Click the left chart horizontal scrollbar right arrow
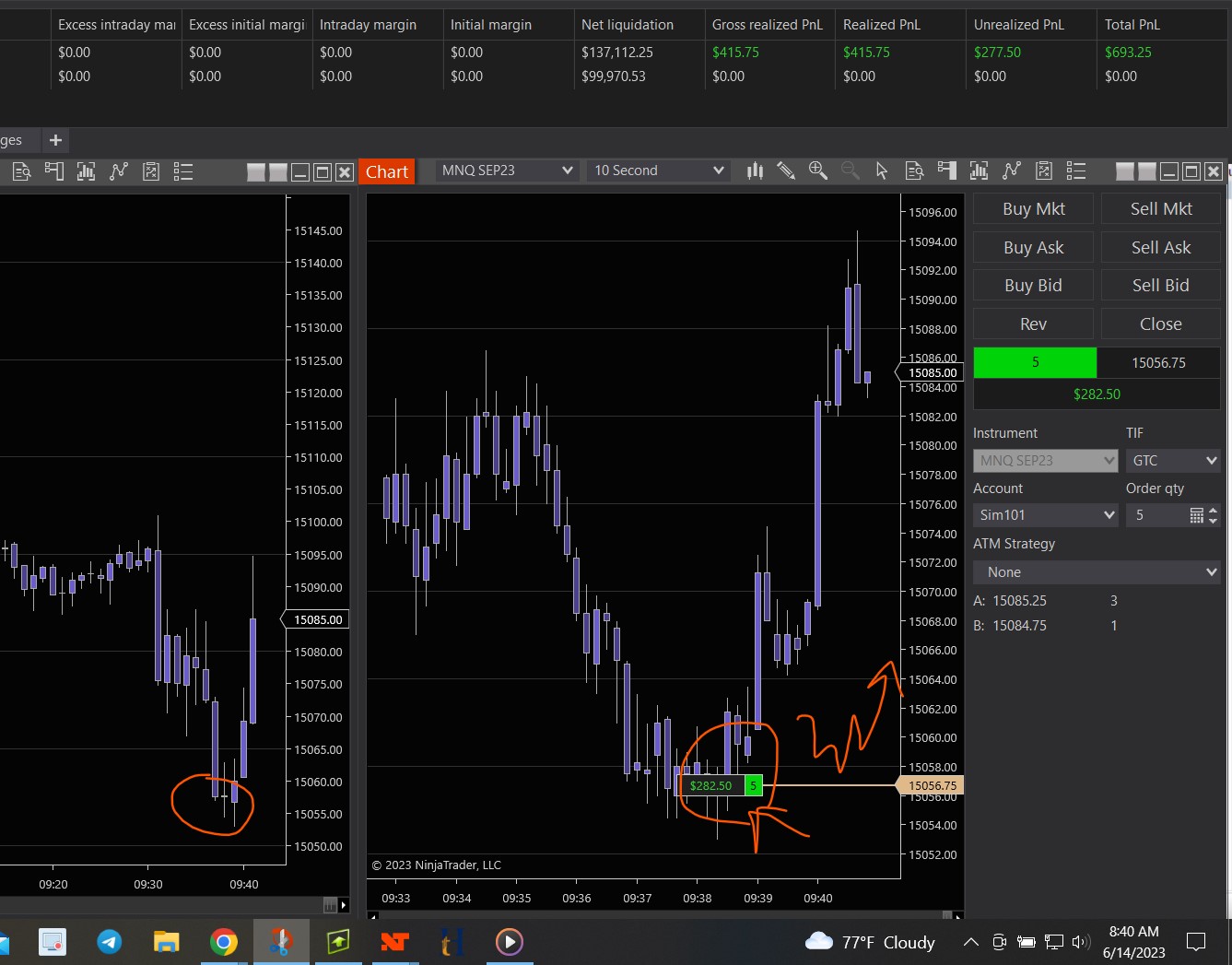The height and width of the screenshot is (965, 1232). pos(343,905)
